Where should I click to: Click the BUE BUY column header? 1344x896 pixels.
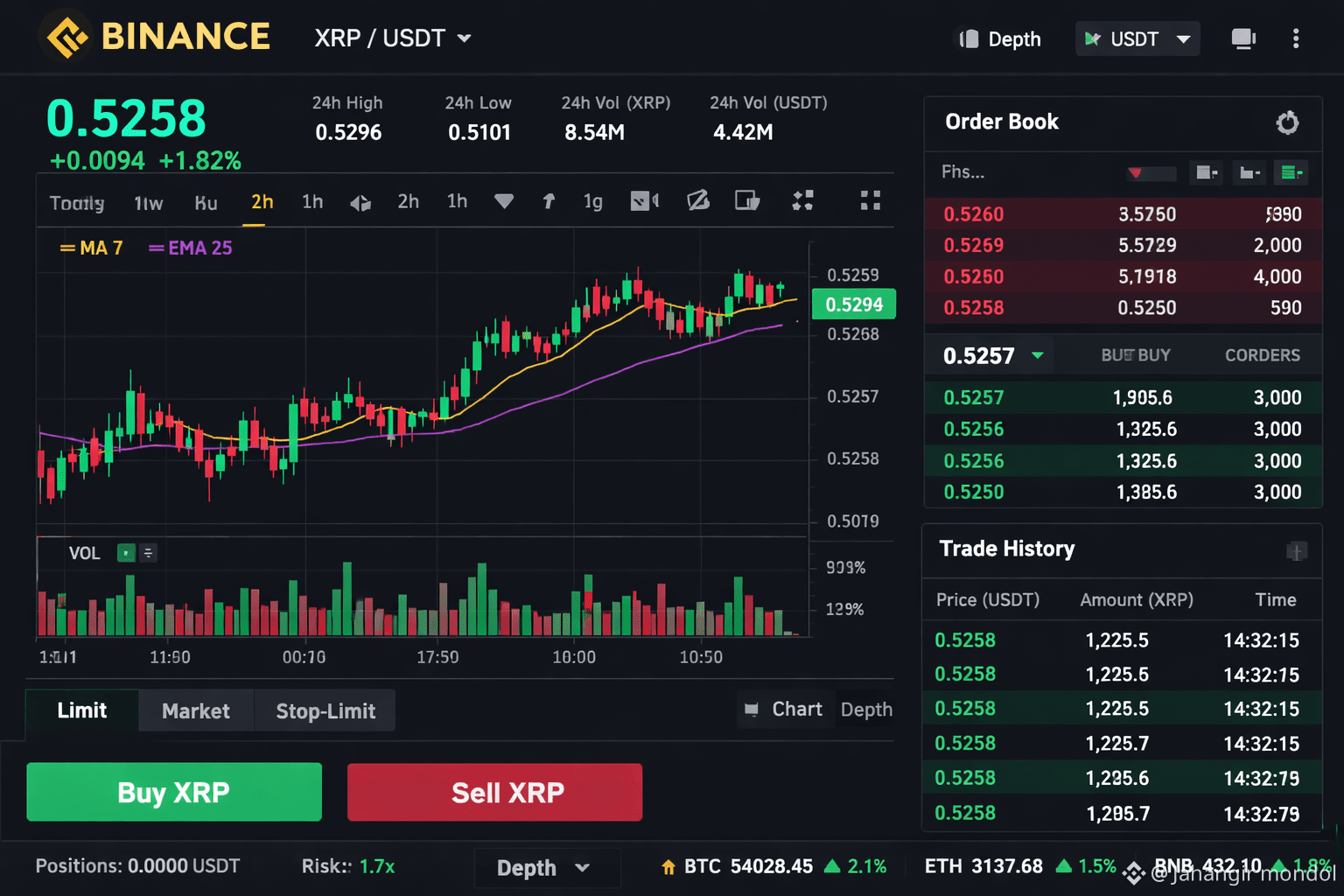pos(1136,355)
